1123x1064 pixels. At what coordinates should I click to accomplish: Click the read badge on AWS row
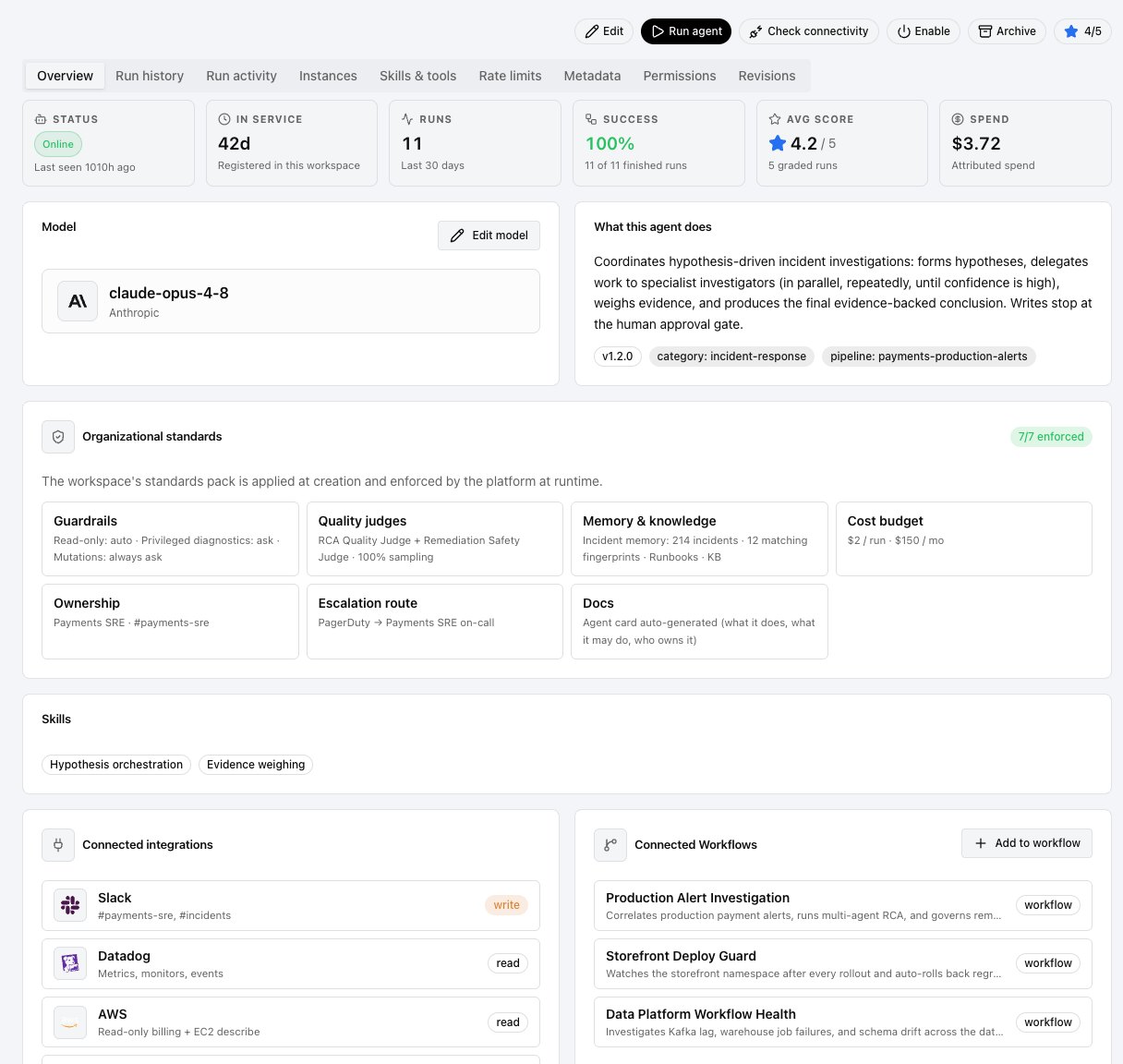coord(508,1022)
